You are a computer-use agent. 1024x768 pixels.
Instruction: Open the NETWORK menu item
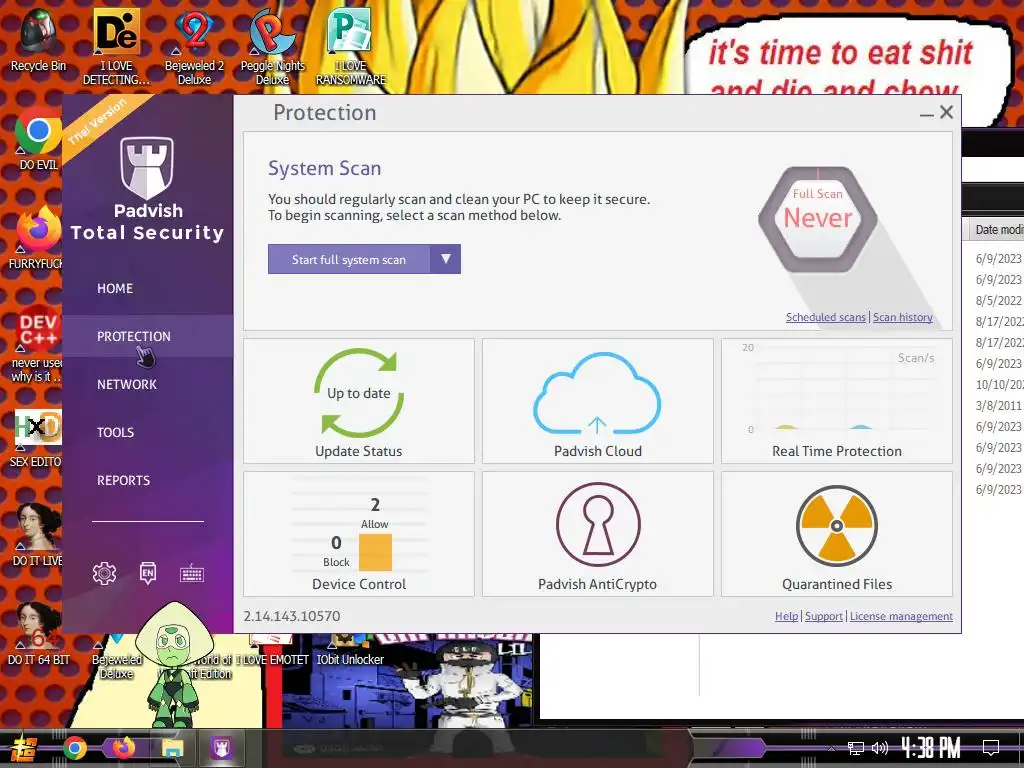tap(127, 384)
